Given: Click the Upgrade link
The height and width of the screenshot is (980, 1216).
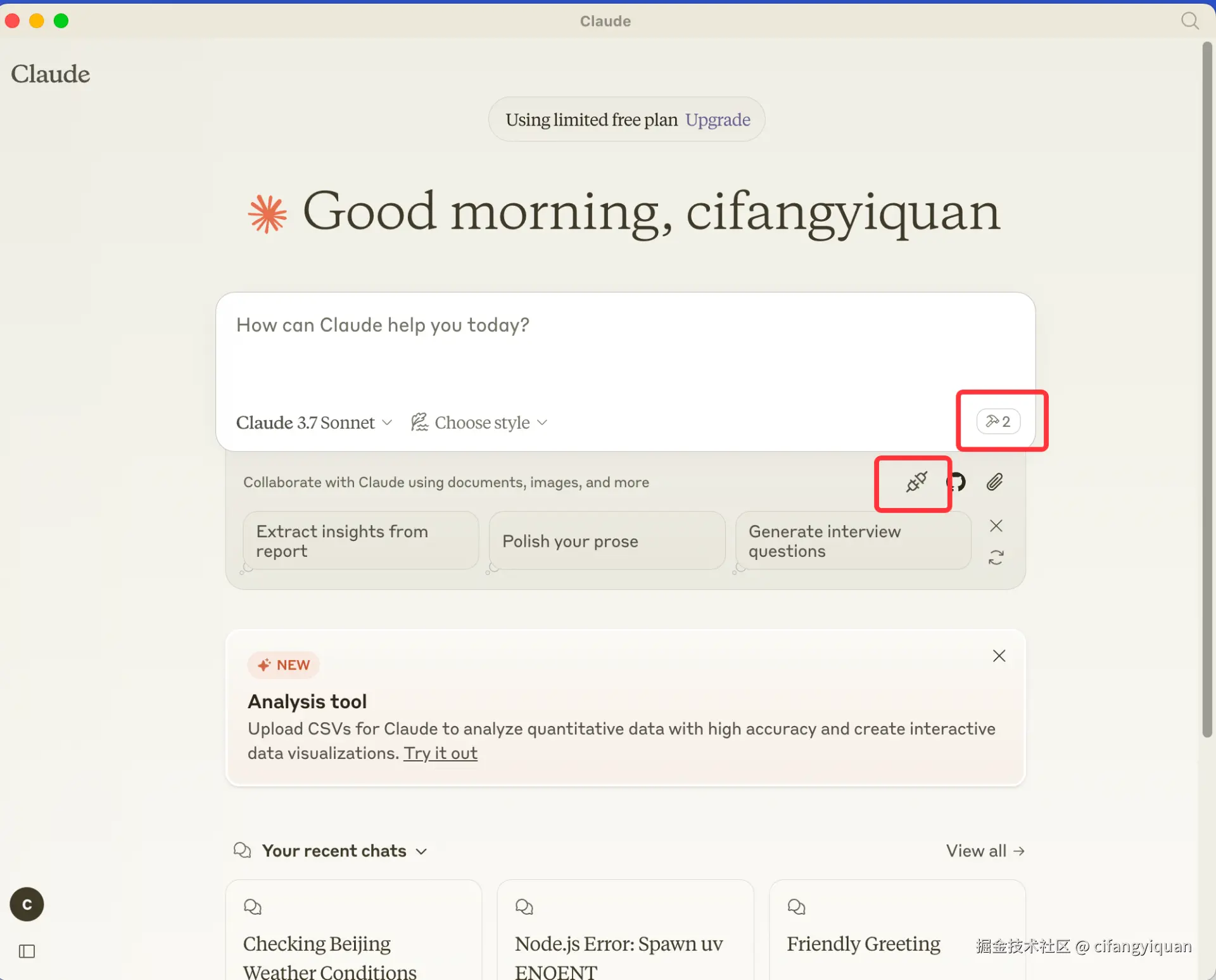Looking at the screenshot, I should [x=718, y=120].
